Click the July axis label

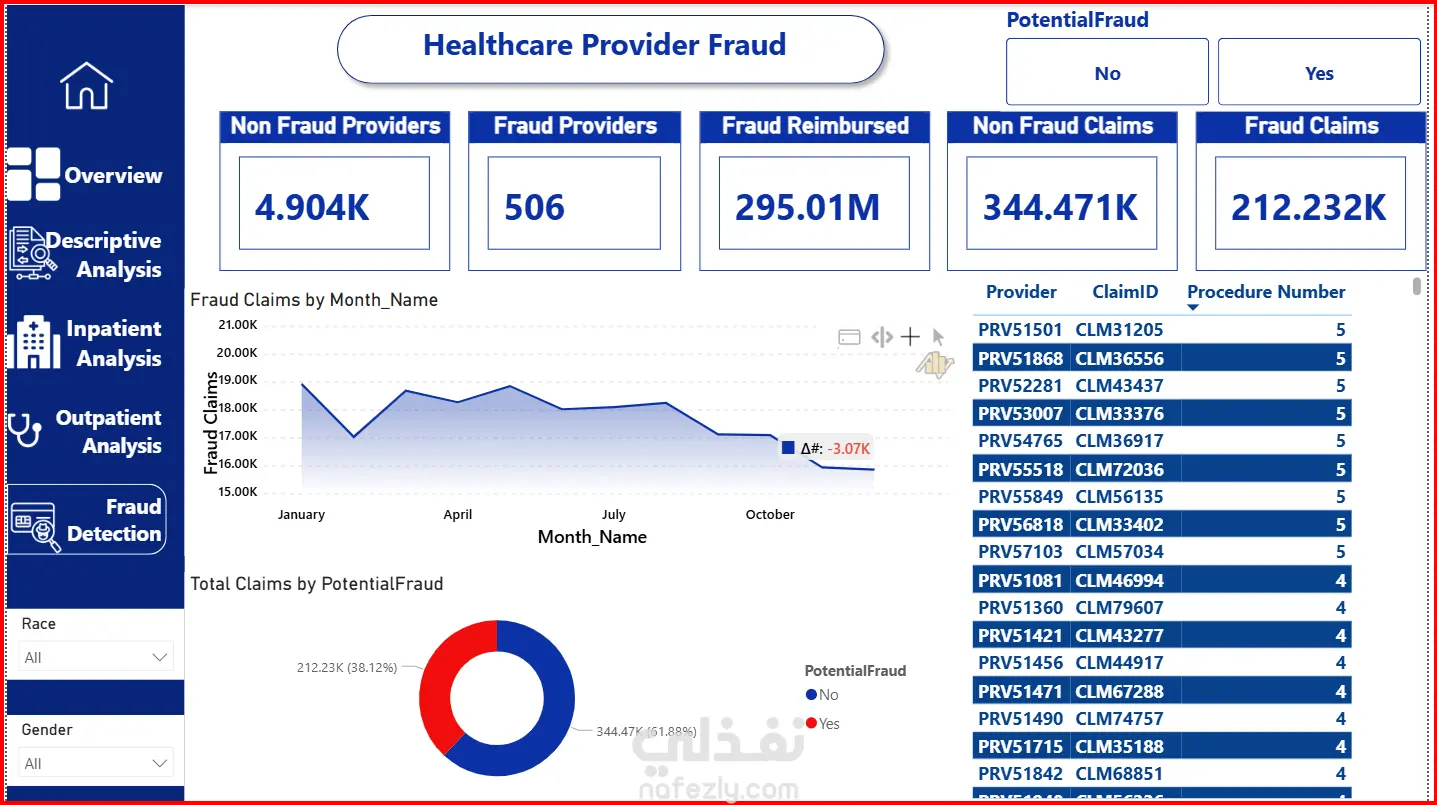click(614, 514)
